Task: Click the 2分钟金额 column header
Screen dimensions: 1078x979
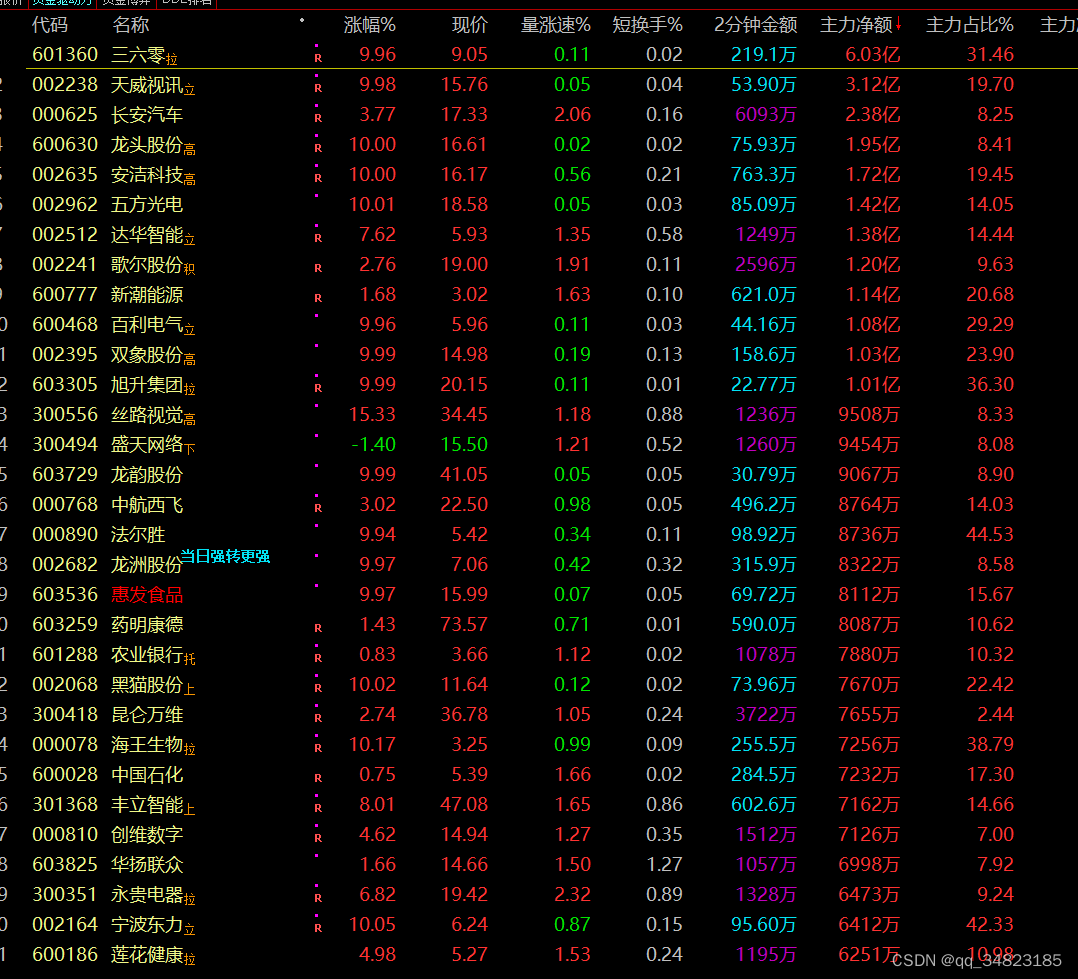Action: coord(756,25)
